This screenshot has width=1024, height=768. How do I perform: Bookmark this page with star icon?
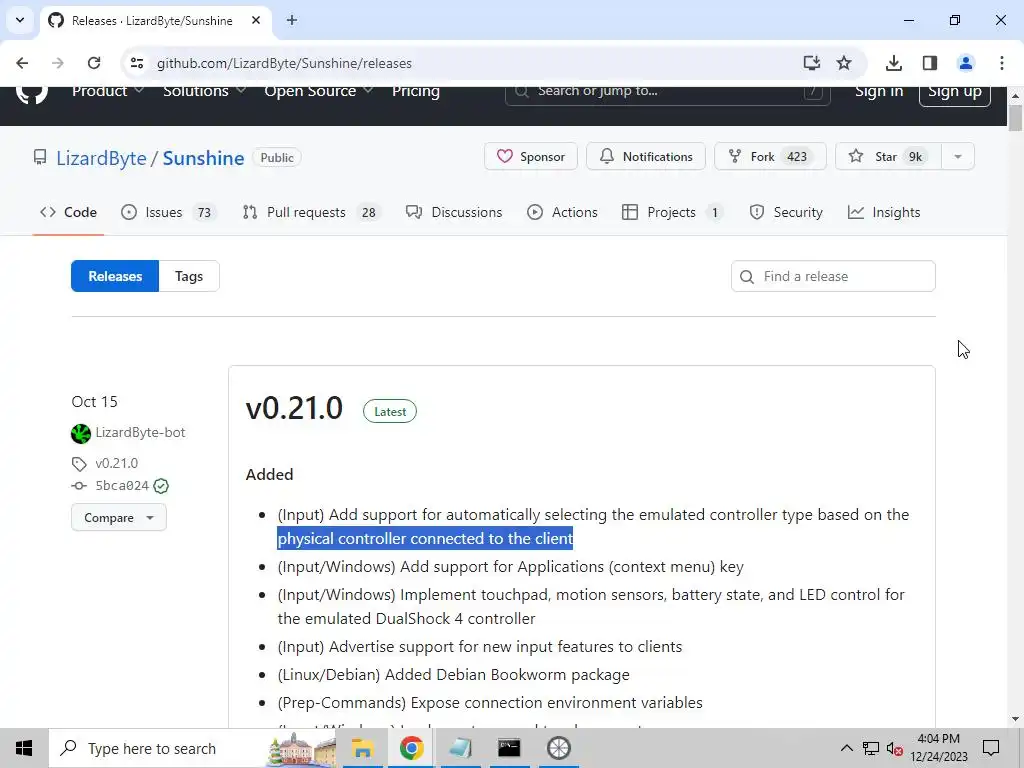point(844,63)
